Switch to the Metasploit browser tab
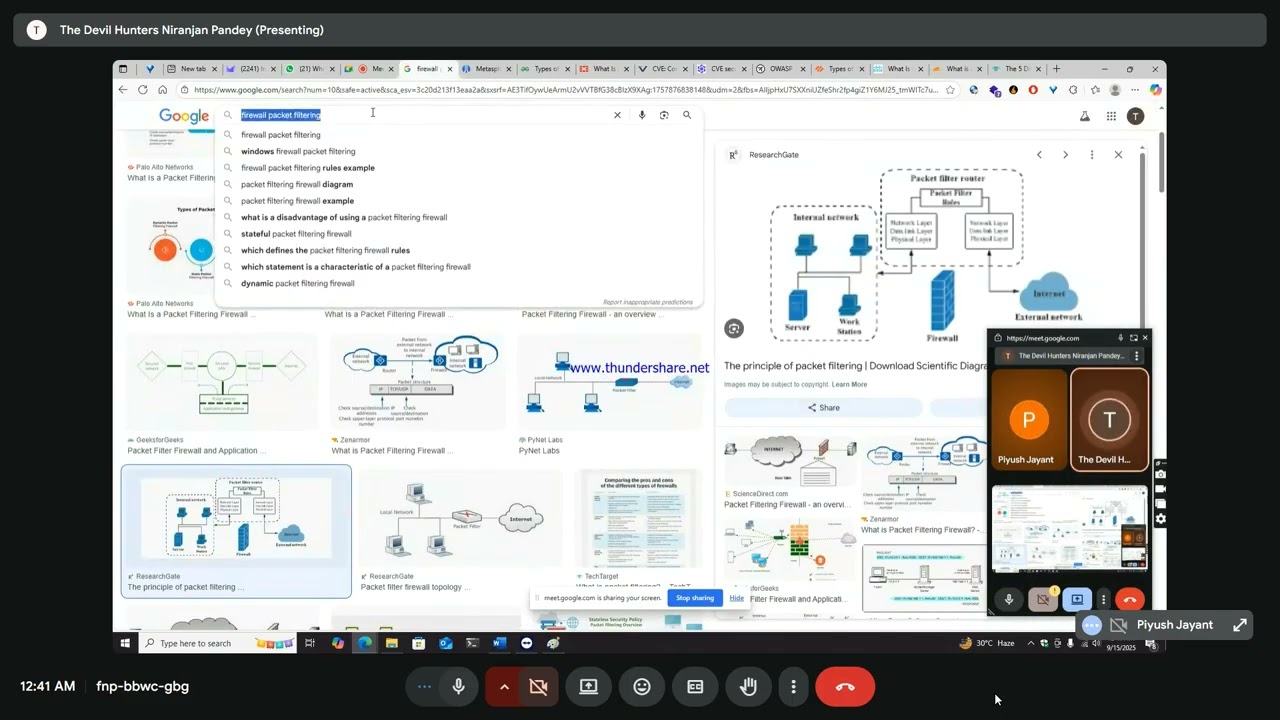Screen dimensions: 1280x720 pyautogui.click(x=486, y=69)
